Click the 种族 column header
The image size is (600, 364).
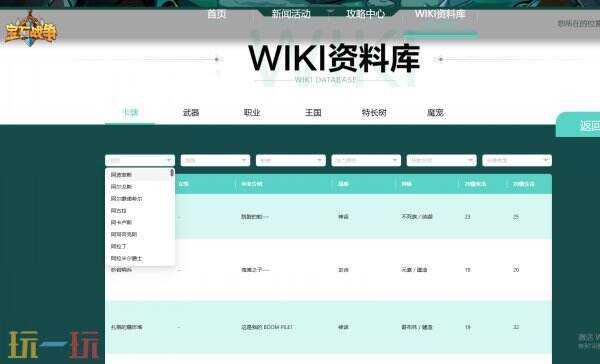point(406,184)
